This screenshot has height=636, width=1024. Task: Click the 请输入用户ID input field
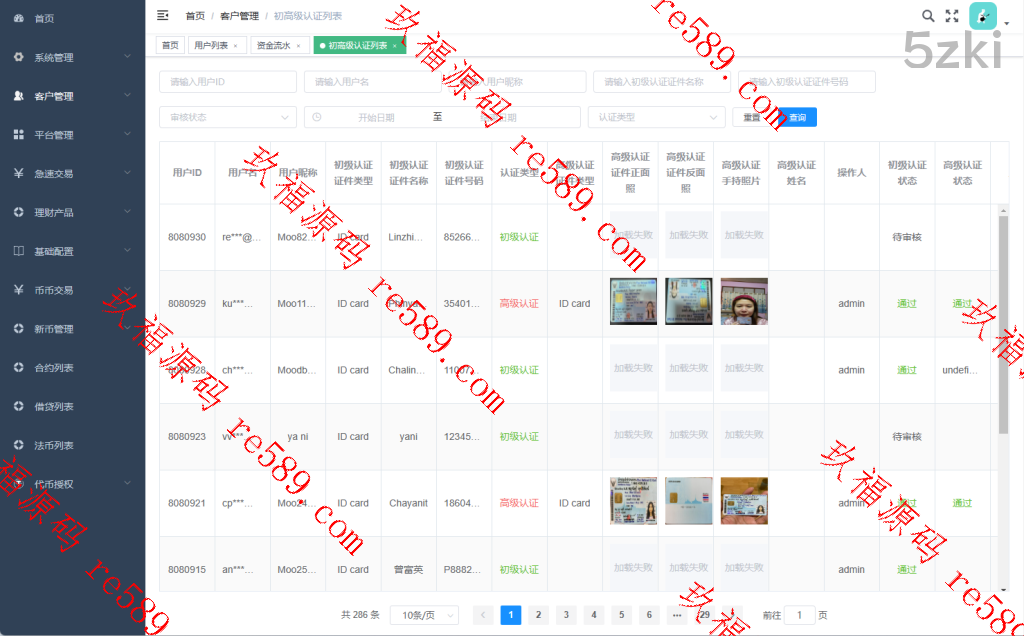click(227, 82)
